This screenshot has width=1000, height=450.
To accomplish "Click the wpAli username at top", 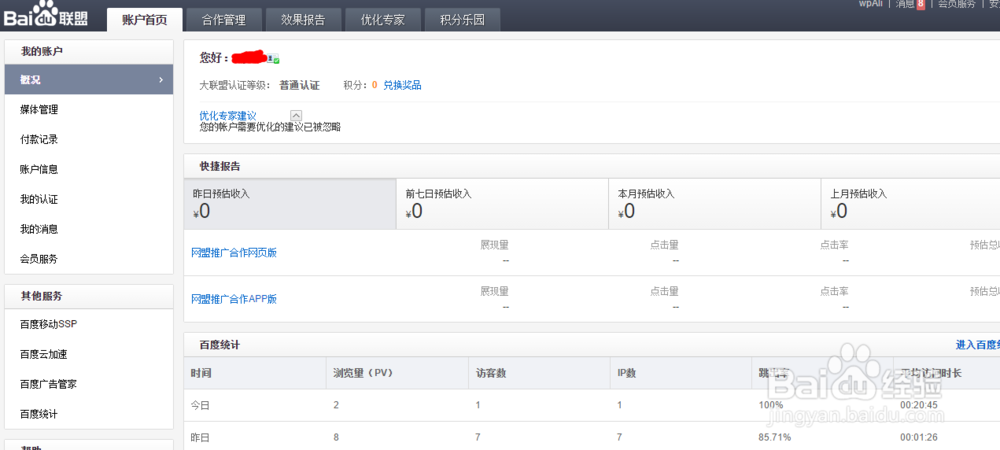I will point(871,3).
